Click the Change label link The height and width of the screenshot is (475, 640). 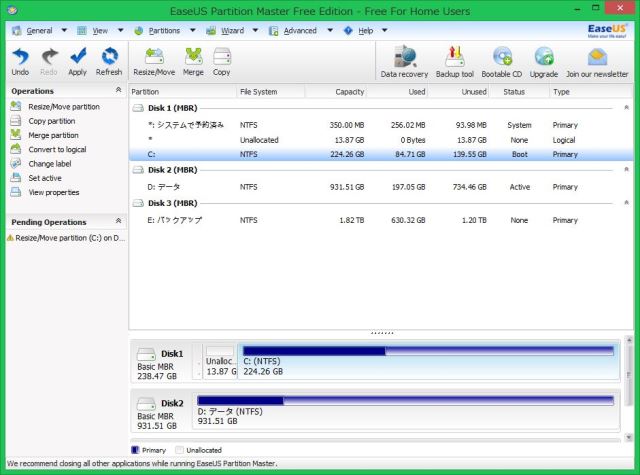coord(50,164)
